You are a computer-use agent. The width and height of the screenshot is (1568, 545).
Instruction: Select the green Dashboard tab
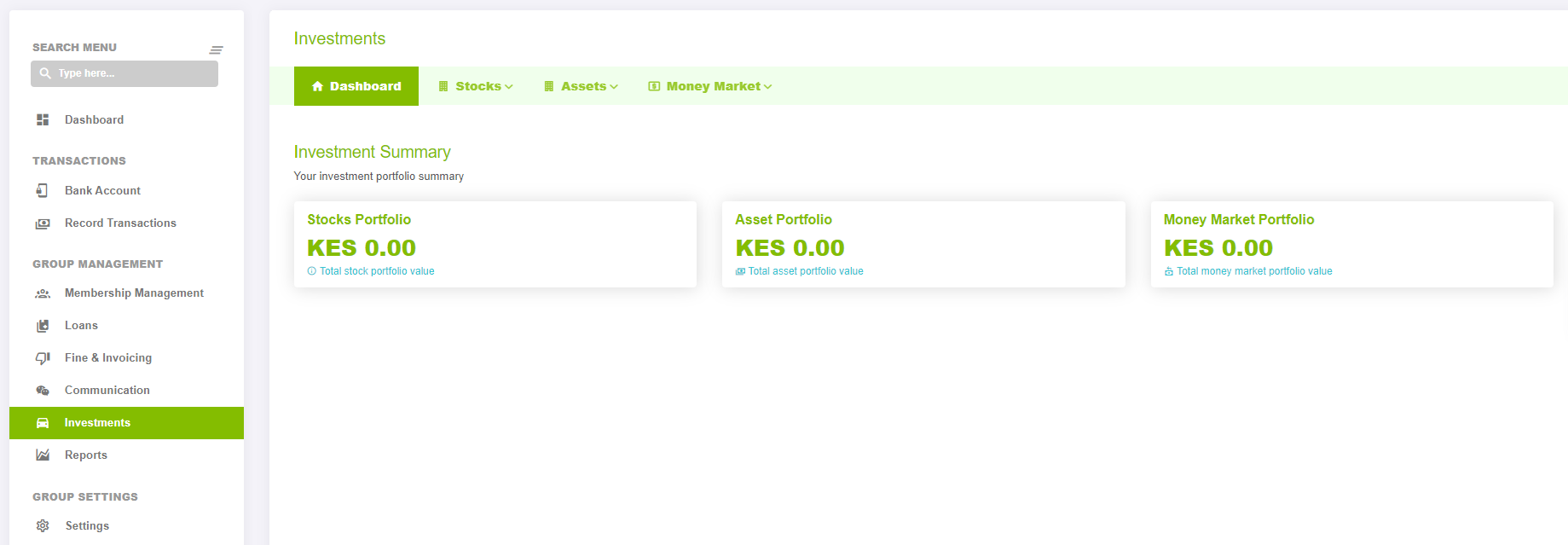pyautogui.click(x=356, y=86)
